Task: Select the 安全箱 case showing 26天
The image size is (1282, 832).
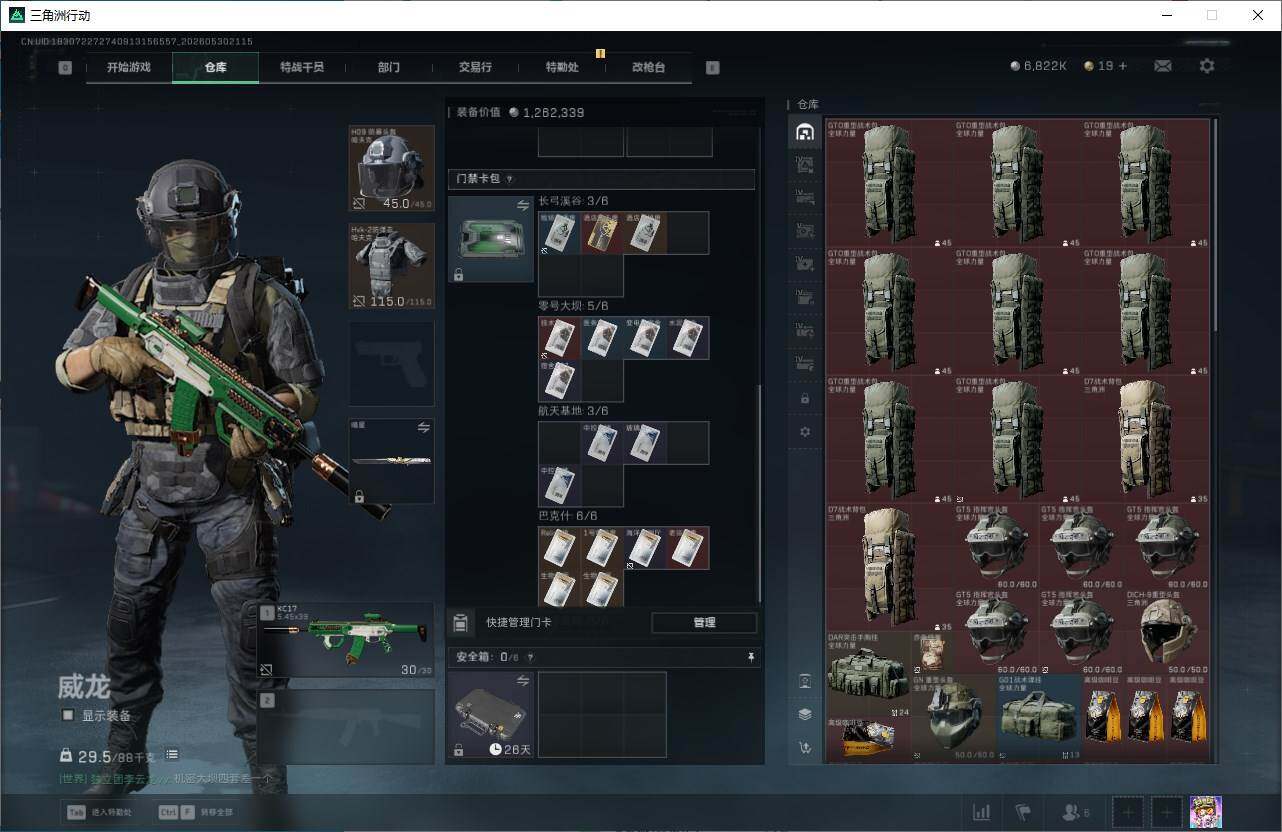Action: tap(490, 714)
